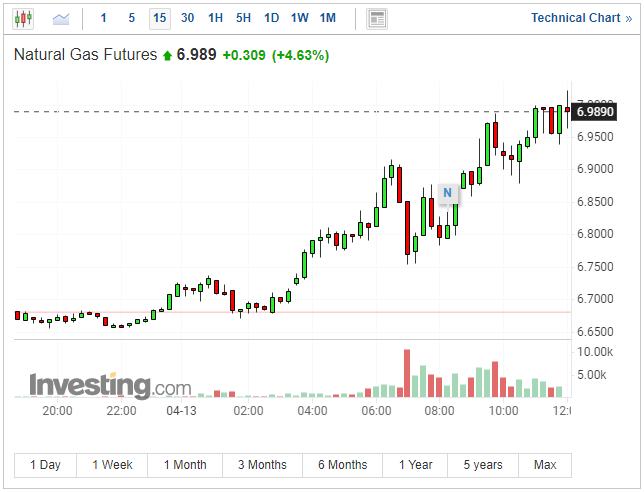
Task: Switch to area chart type icon
Action: click(61, 18)
